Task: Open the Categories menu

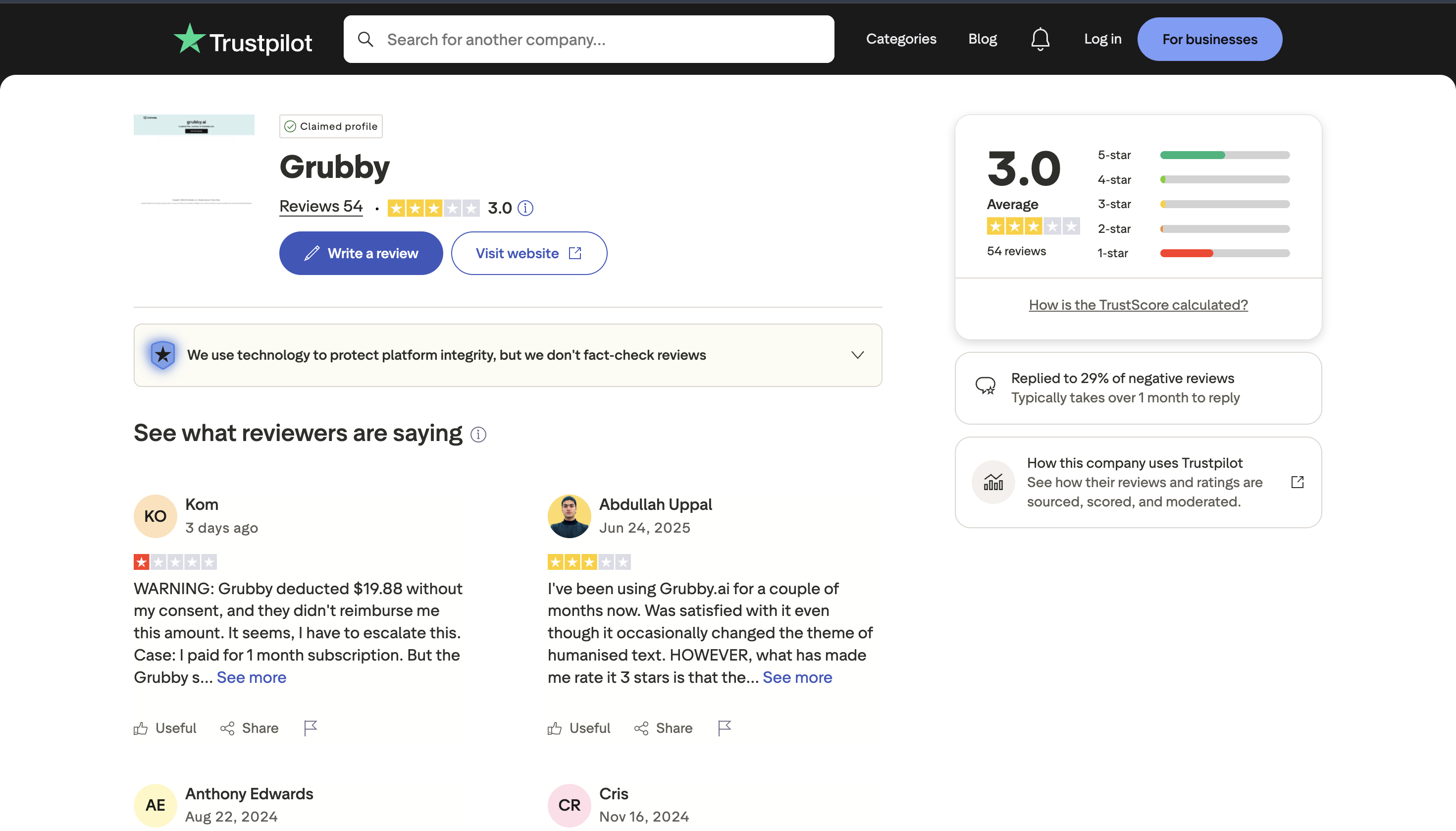Action: tap(900, 38)
